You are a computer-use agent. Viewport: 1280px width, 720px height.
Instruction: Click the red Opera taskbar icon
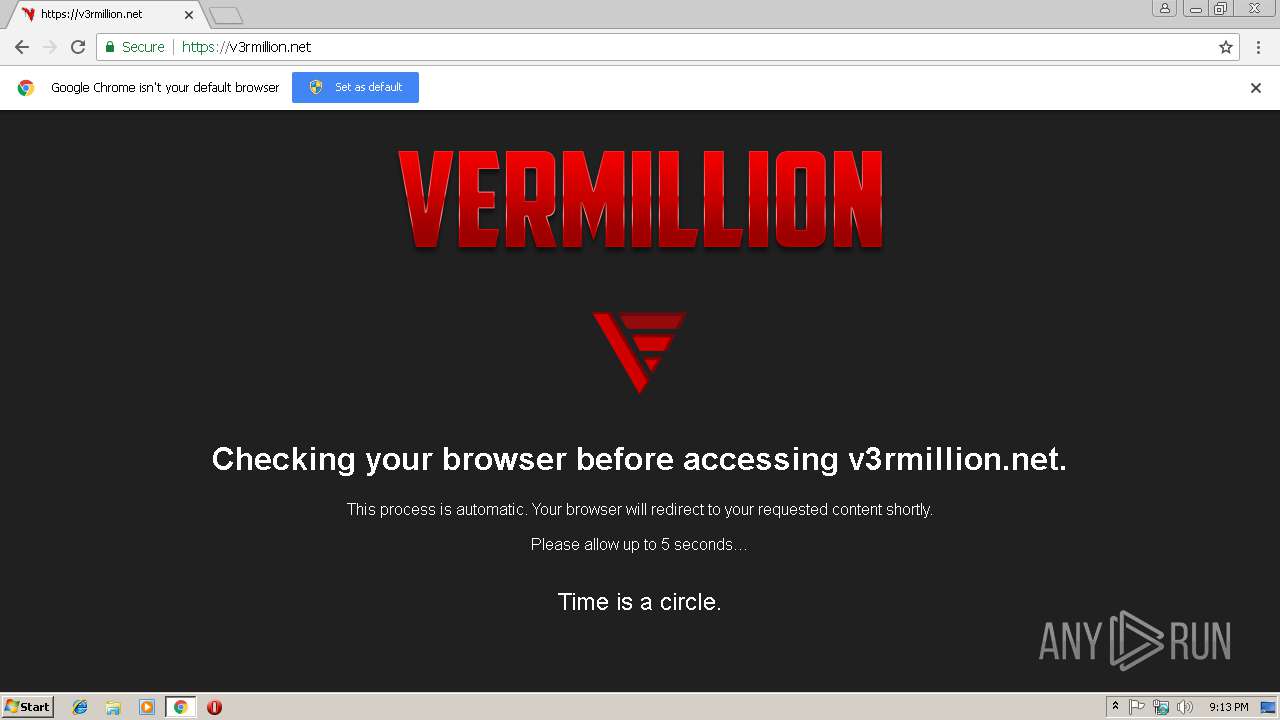214,707
